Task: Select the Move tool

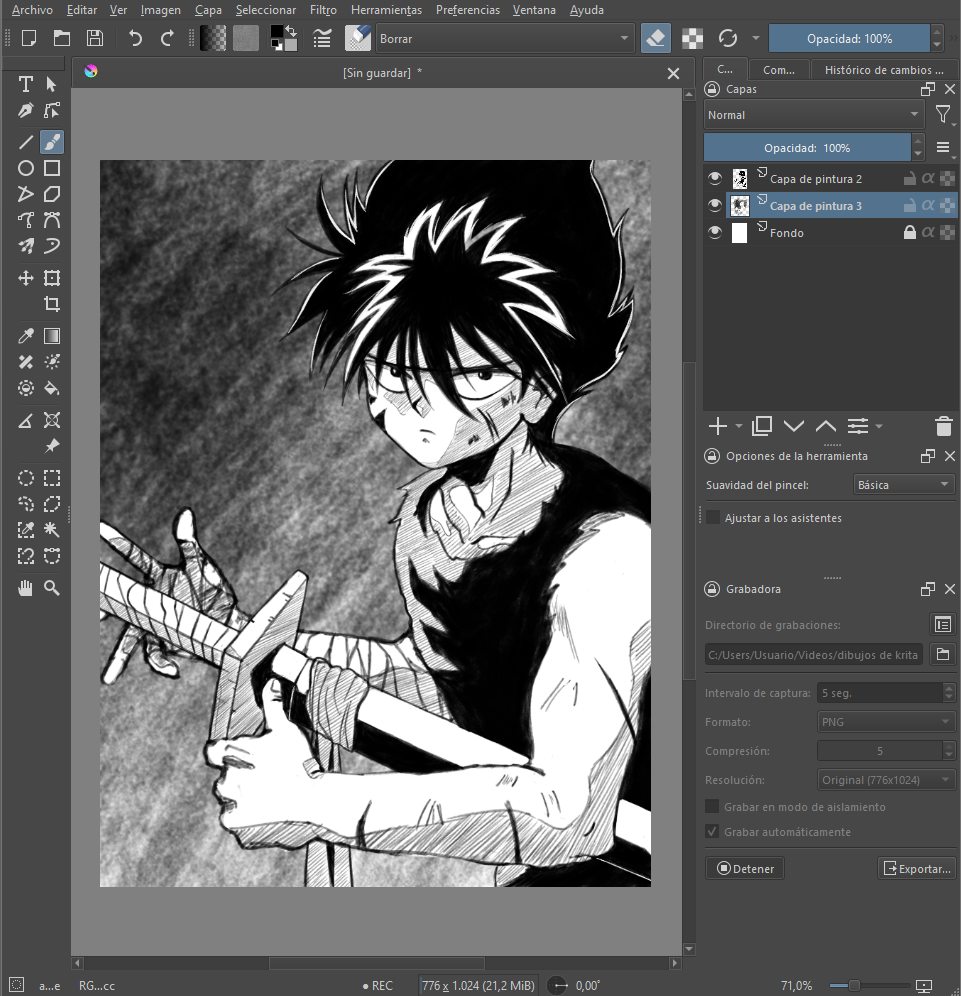Action: coord(25,278)
